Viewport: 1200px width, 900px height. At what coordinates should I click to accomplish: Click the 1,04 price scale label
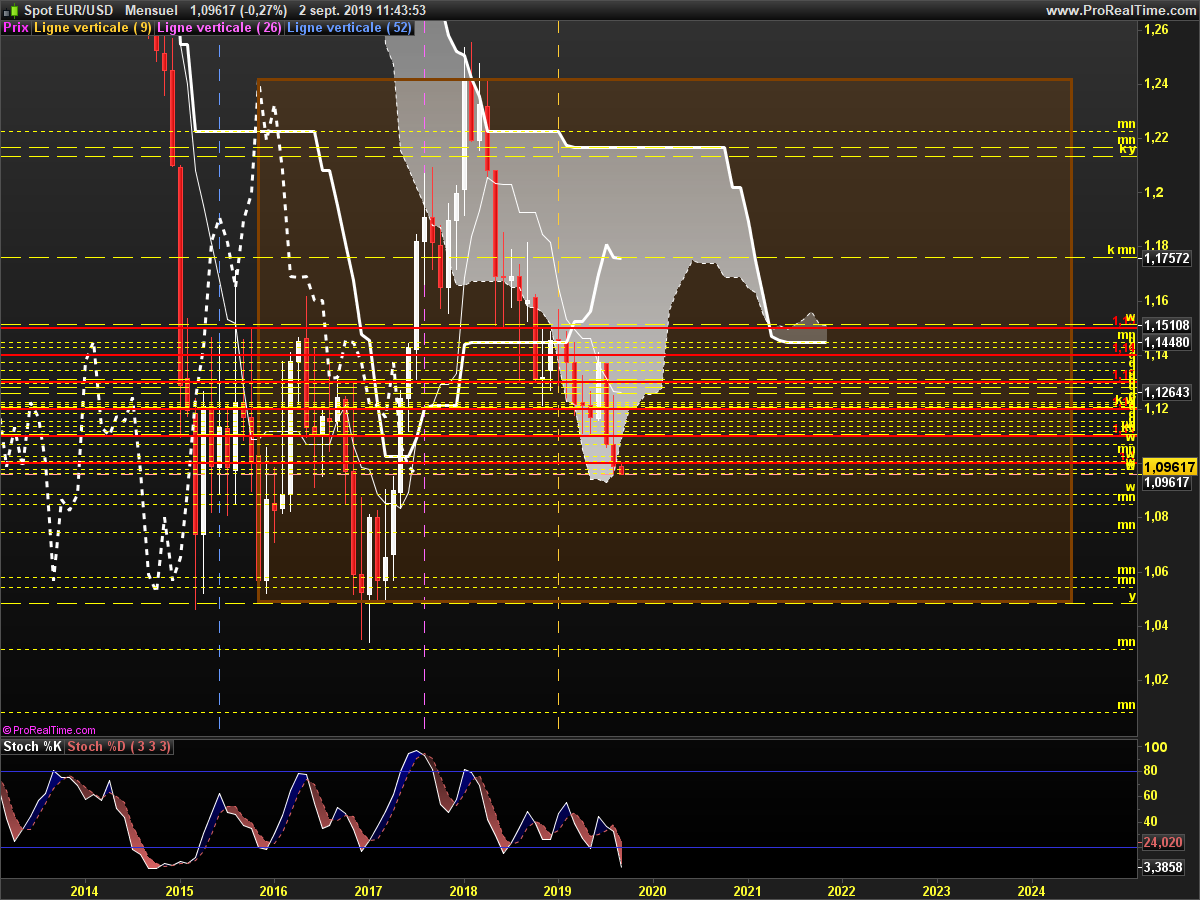coord(1156,625)
